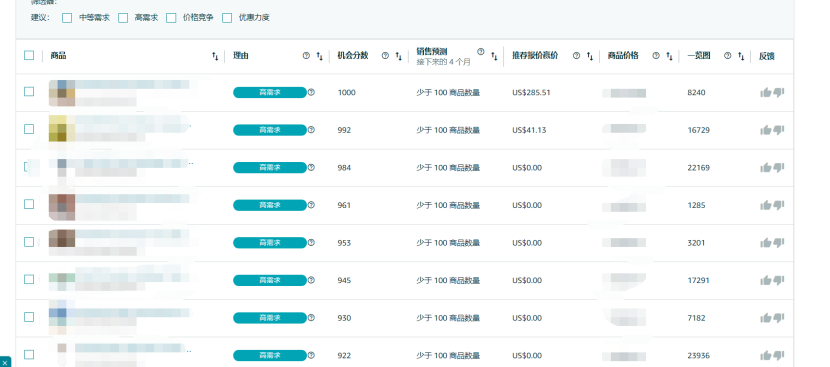The image size is (830, 367).
Task: Click the 商品 column header
Action: pos(58,56)
